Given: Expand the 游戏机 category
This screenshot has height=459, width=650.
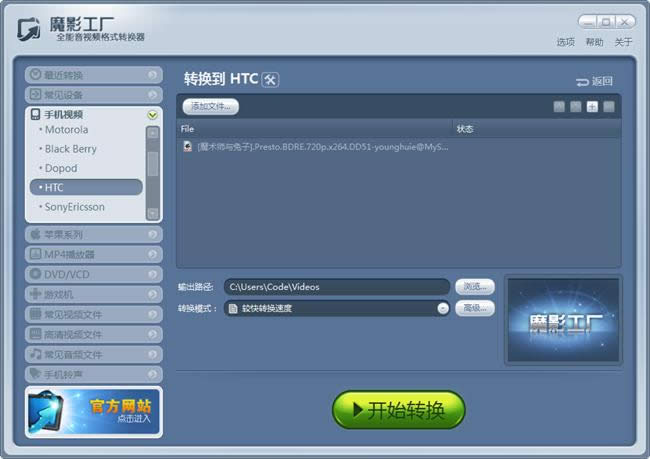Looking at the screenshot, I should (x=94, y=294).
